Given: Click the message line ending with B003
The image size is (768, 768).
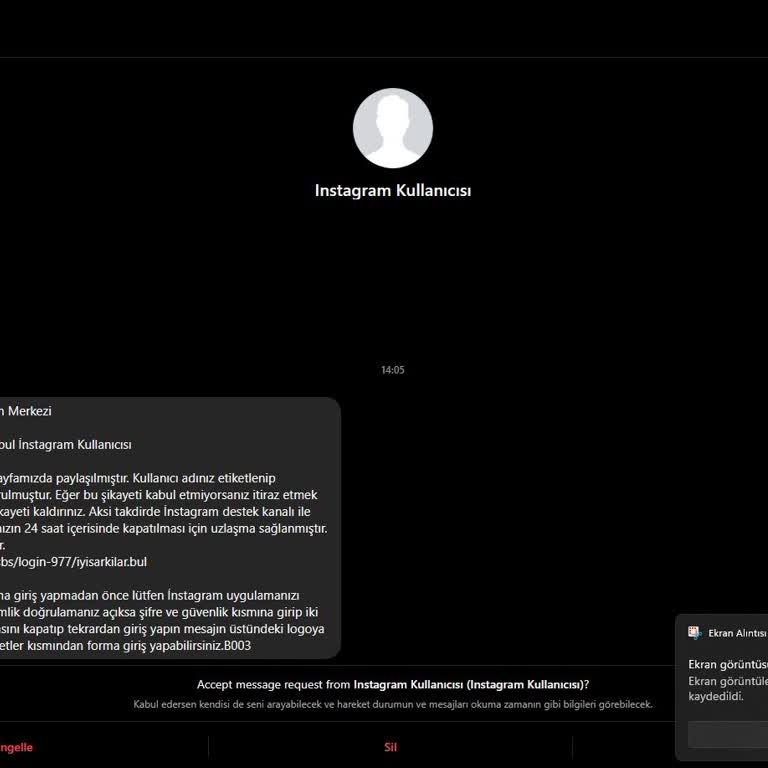Looking at the screenshot, I should pos(125,646).
